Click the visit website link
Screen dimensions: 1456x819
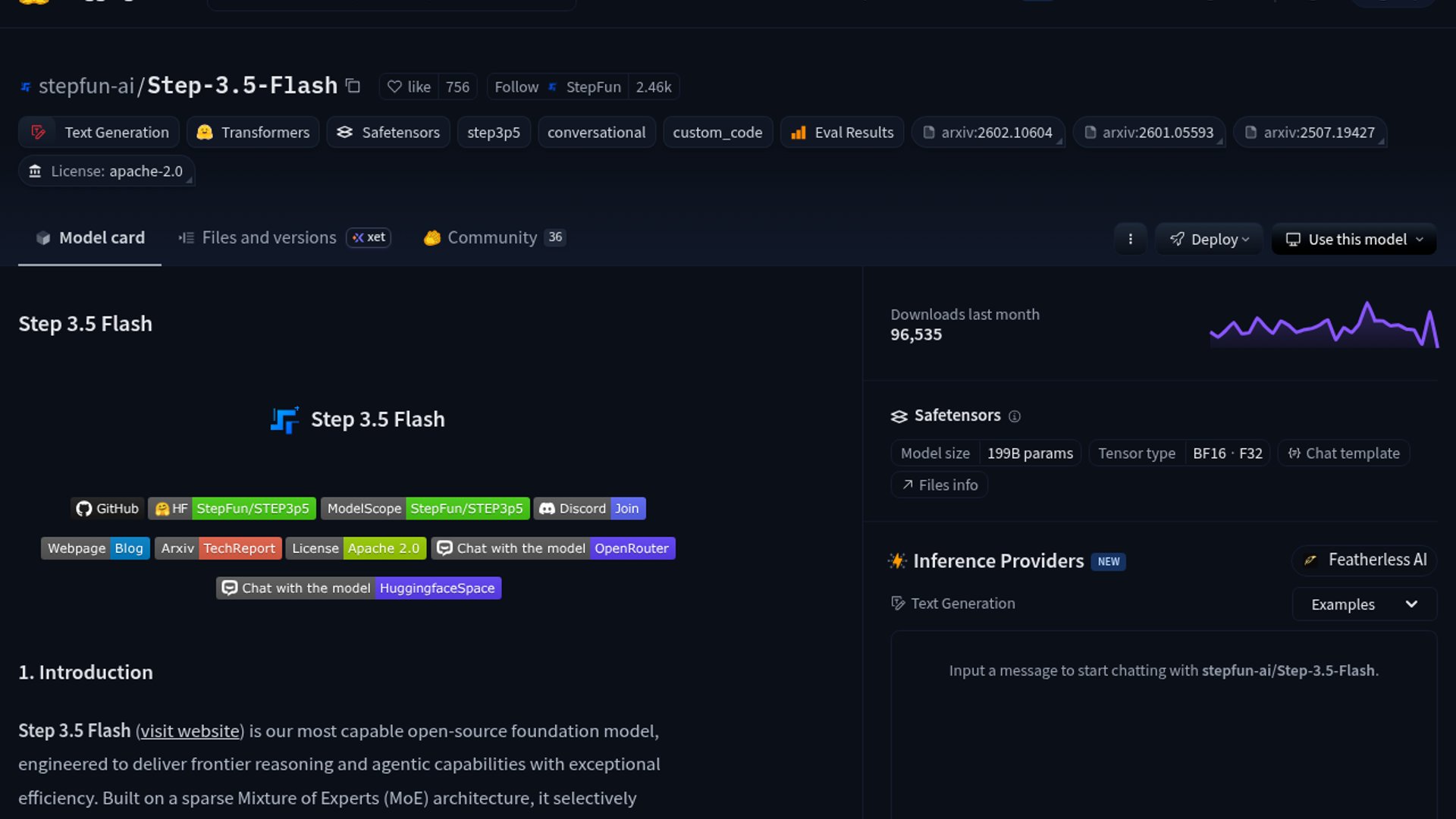click(190, 731)
